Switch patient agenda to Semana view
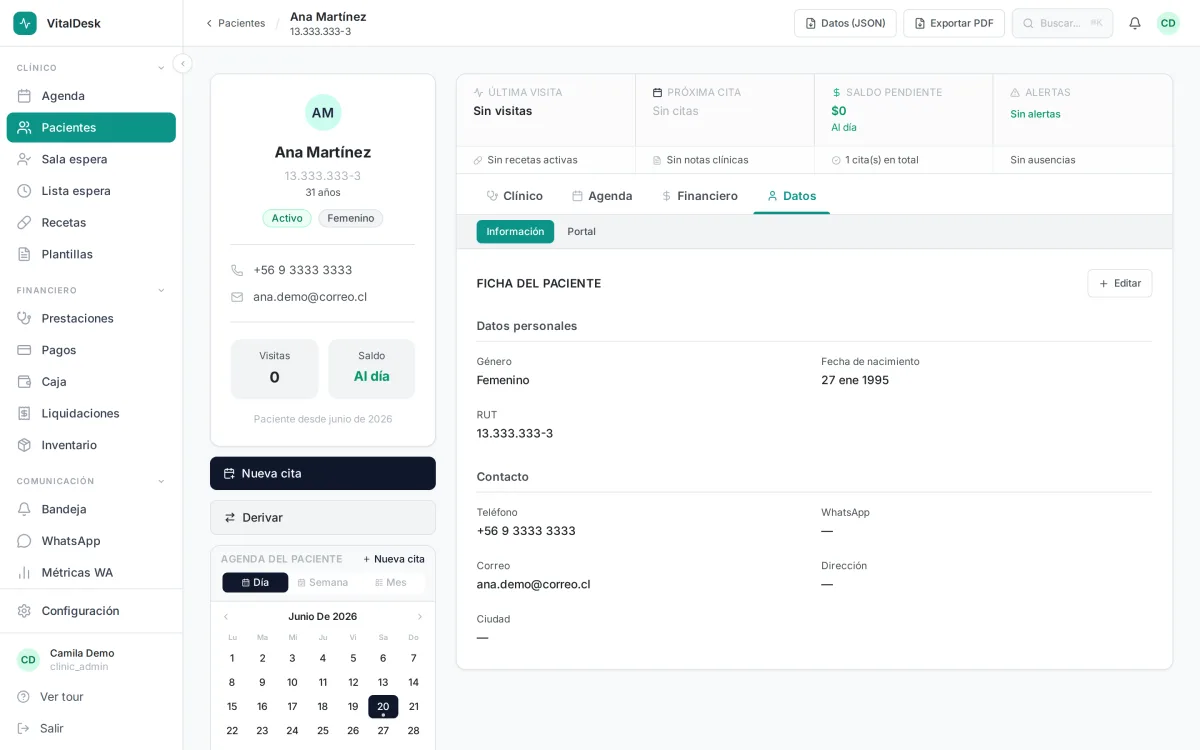The width and height of the screenshot is (1200, 750). 323,582
